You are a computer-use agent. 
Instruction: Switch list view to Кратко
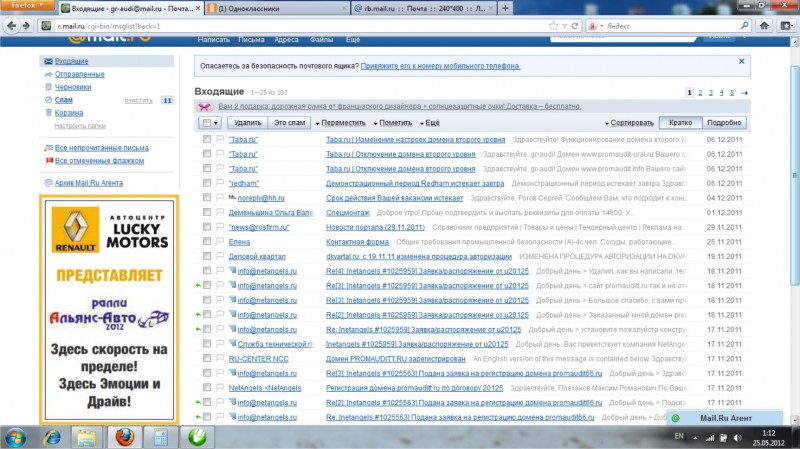[x=681, y=123]
